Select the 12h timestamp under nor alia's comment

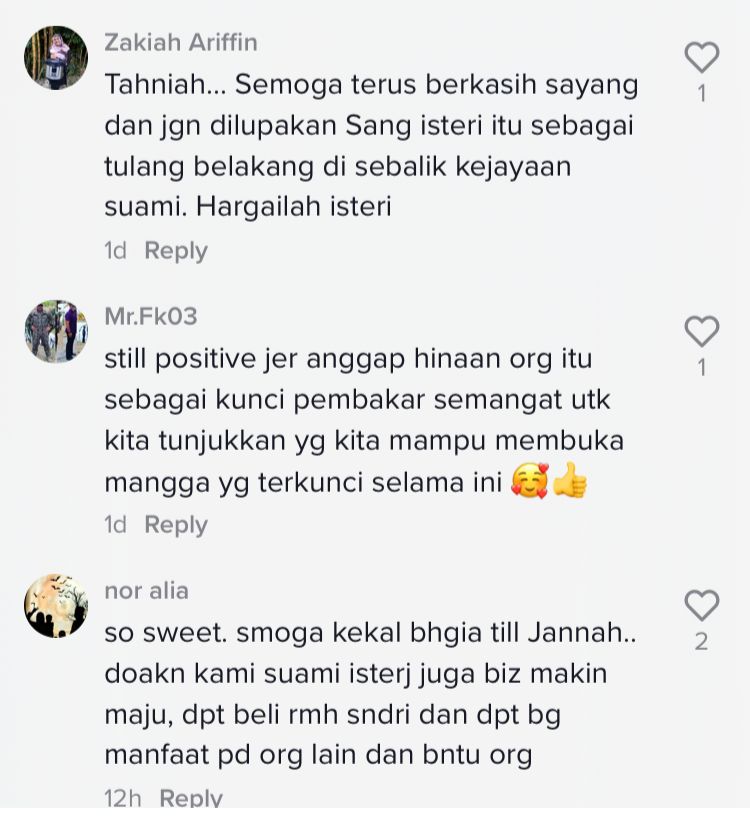(x=123, y=798)
